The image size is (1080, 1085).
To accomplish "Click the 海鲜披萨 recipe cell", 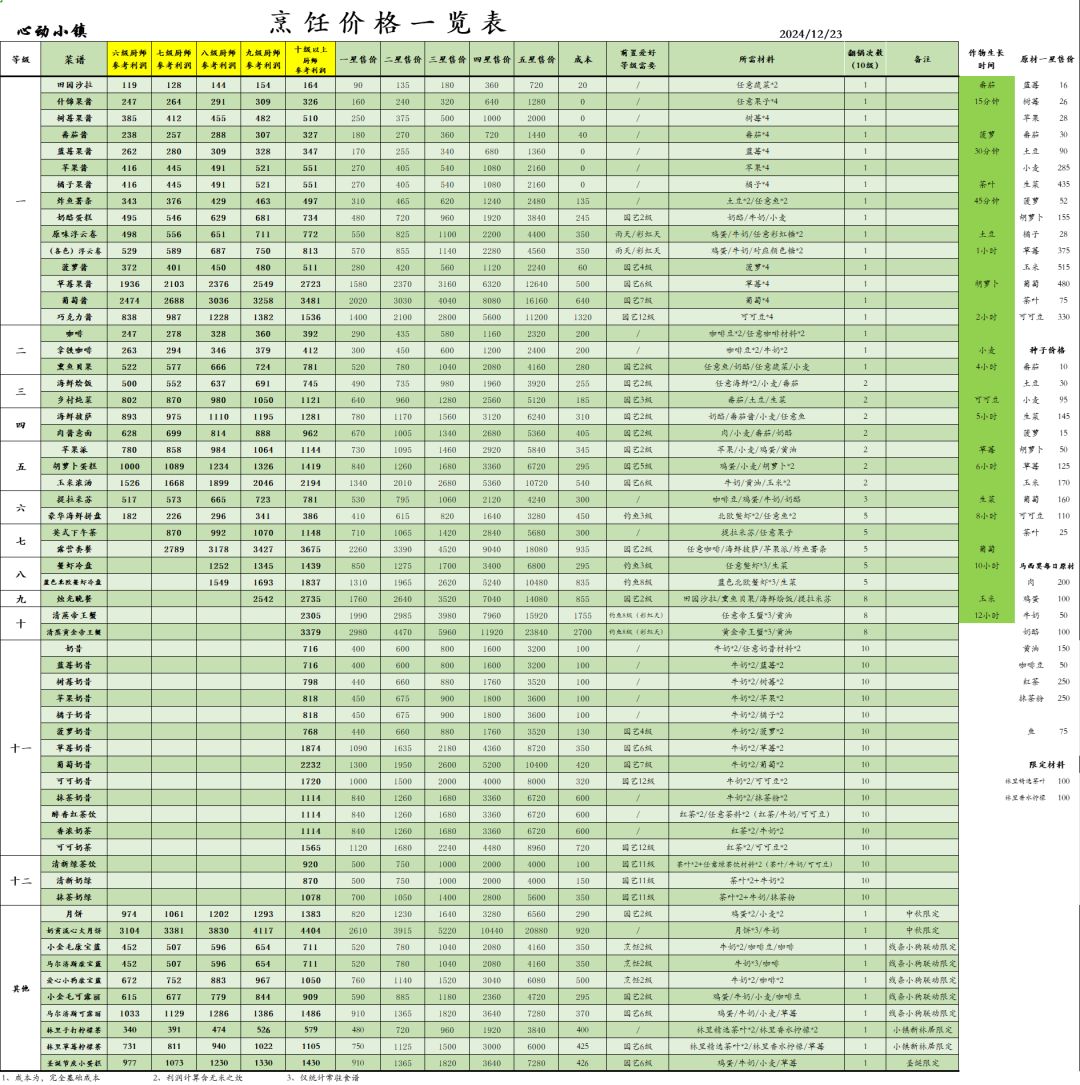I will click(x=74, y=417).
